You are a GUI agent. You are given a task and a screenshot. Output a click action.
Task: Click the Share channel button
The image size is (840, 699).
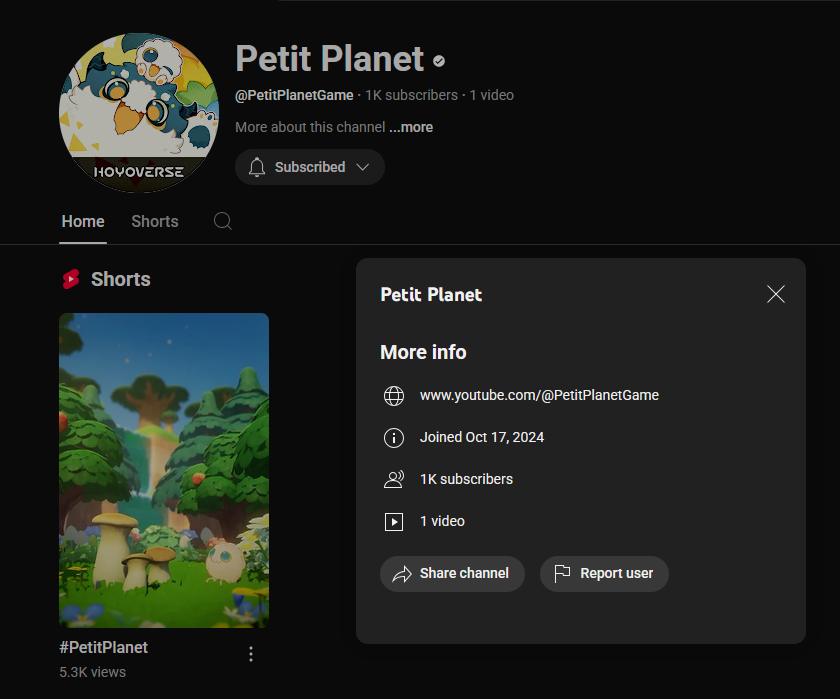(x=452, y=574)
